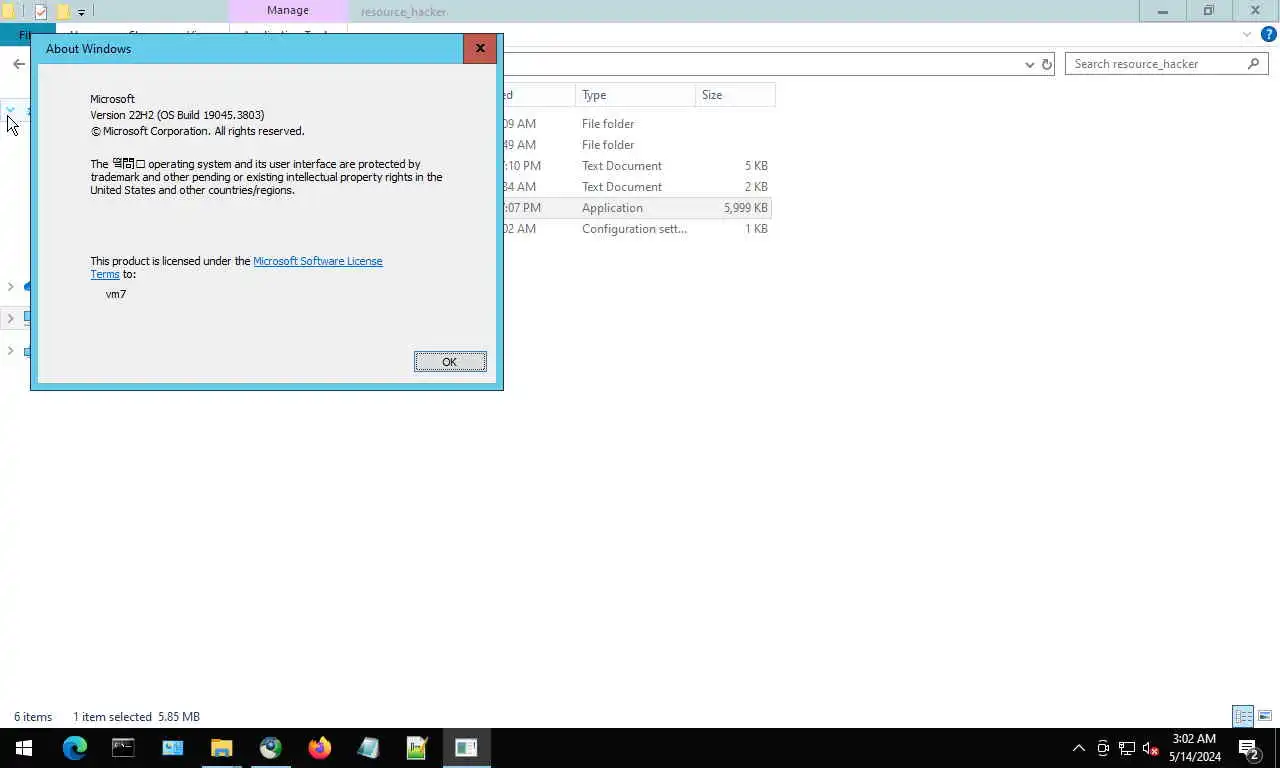This screenshot has height=768, width=1280.
Task: Show hidden system tray icons
Action: coord(1078,748)
